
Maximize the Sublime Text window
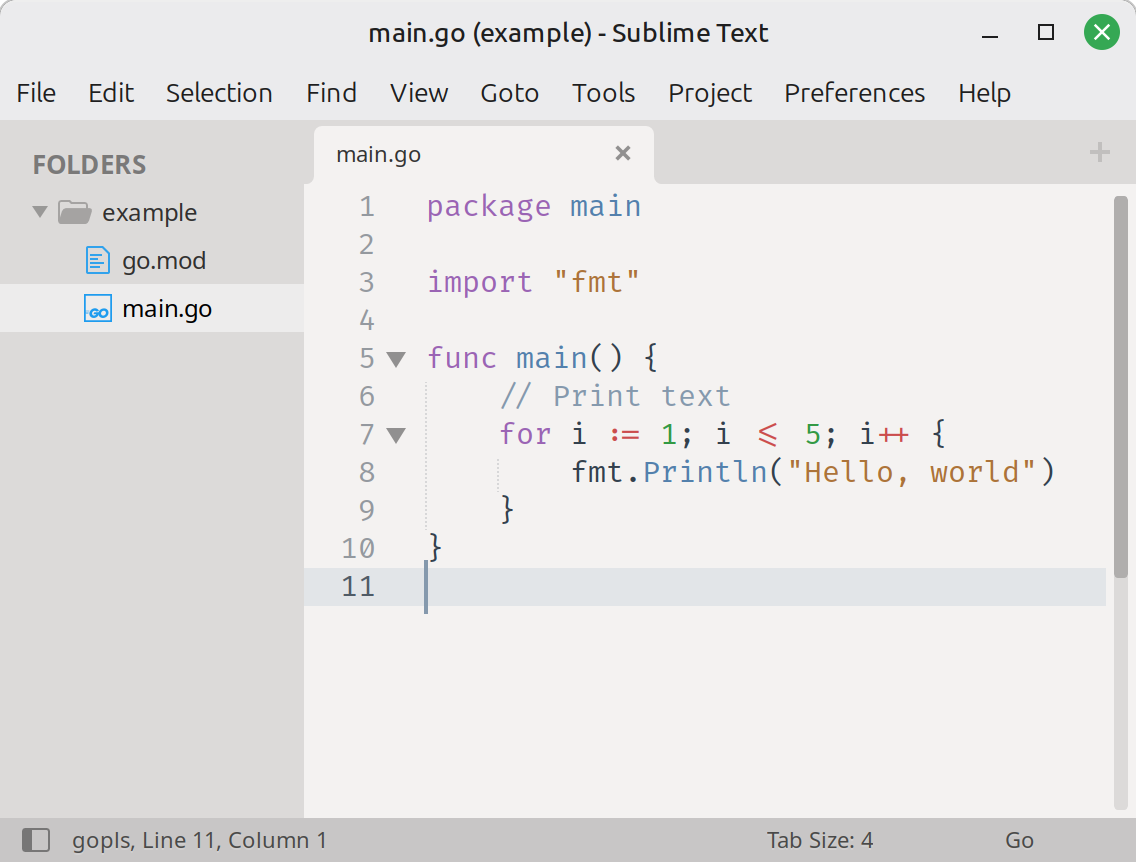pos(1045,33)
